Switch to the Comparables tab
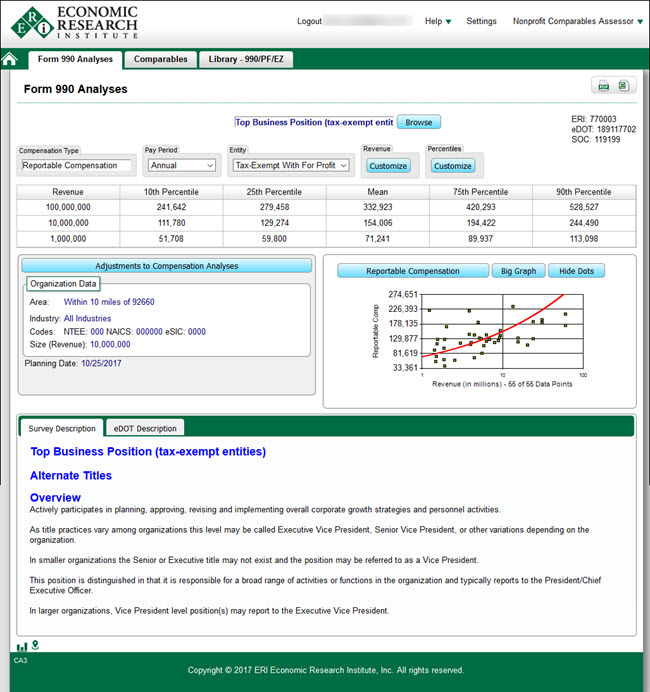The height and width of the screenshot is (692, 650). [x=161, y=60]
